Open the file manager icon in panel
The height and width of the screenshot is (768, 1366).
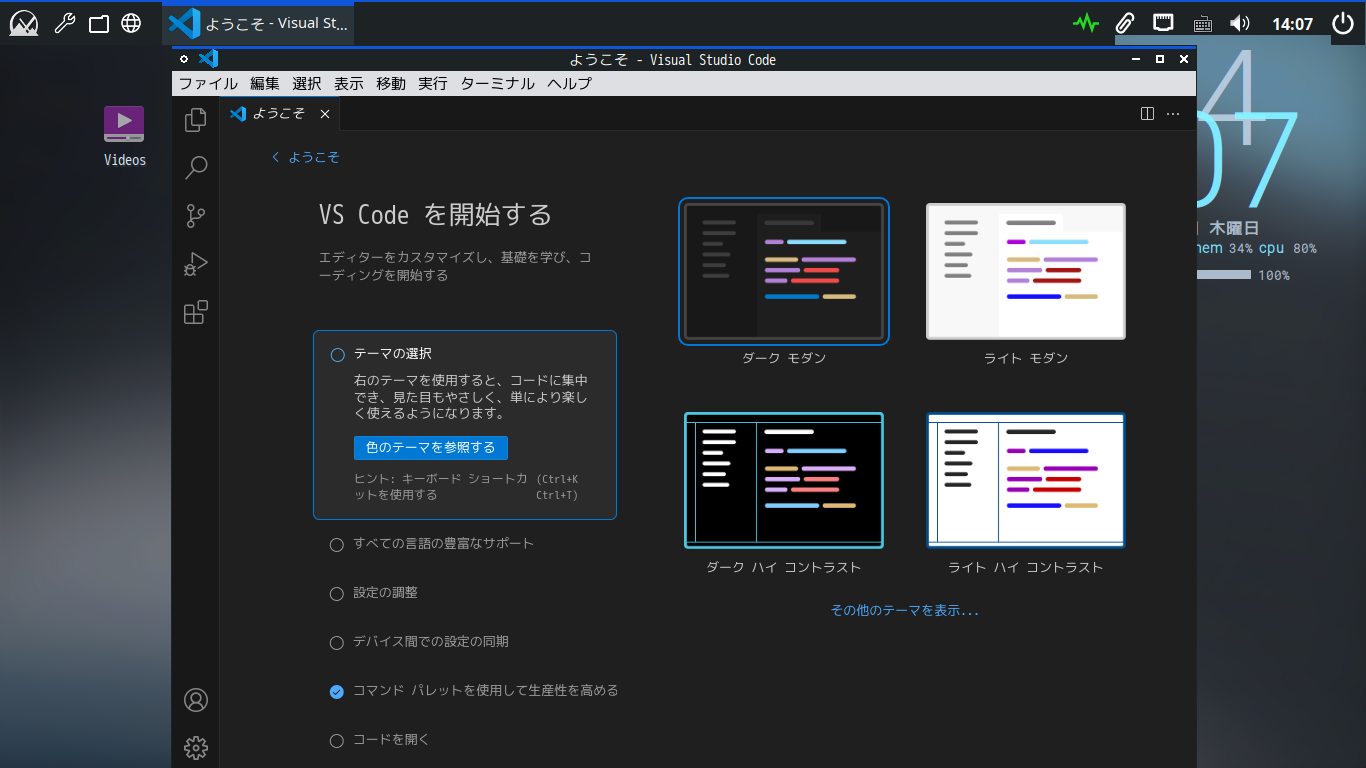click(x=99, y=23)
